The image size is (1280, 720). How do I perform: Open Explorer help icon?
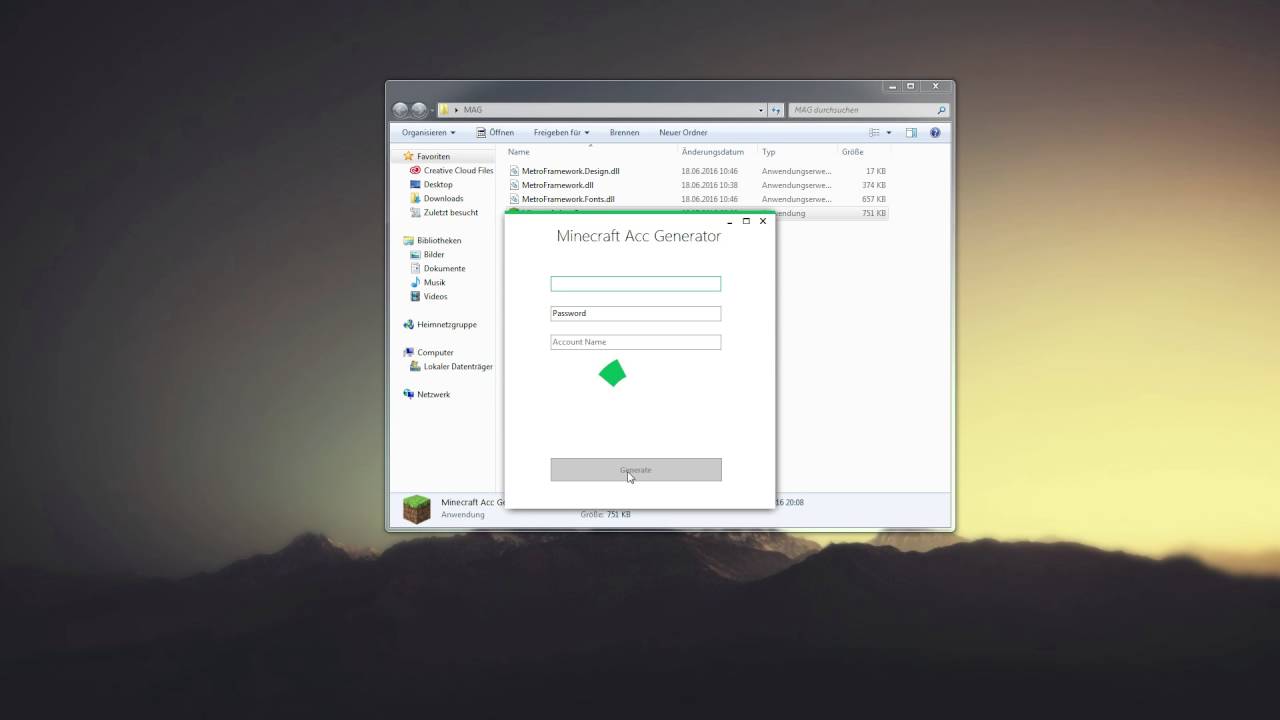point(935,132)
